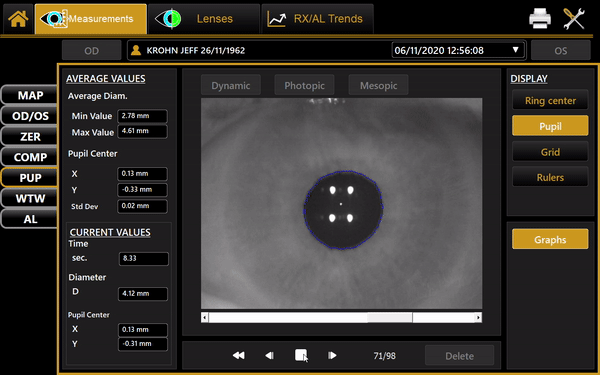This screenshot has height=375, width=600.
Task: Open the COMP side tab
Action: 30,157
